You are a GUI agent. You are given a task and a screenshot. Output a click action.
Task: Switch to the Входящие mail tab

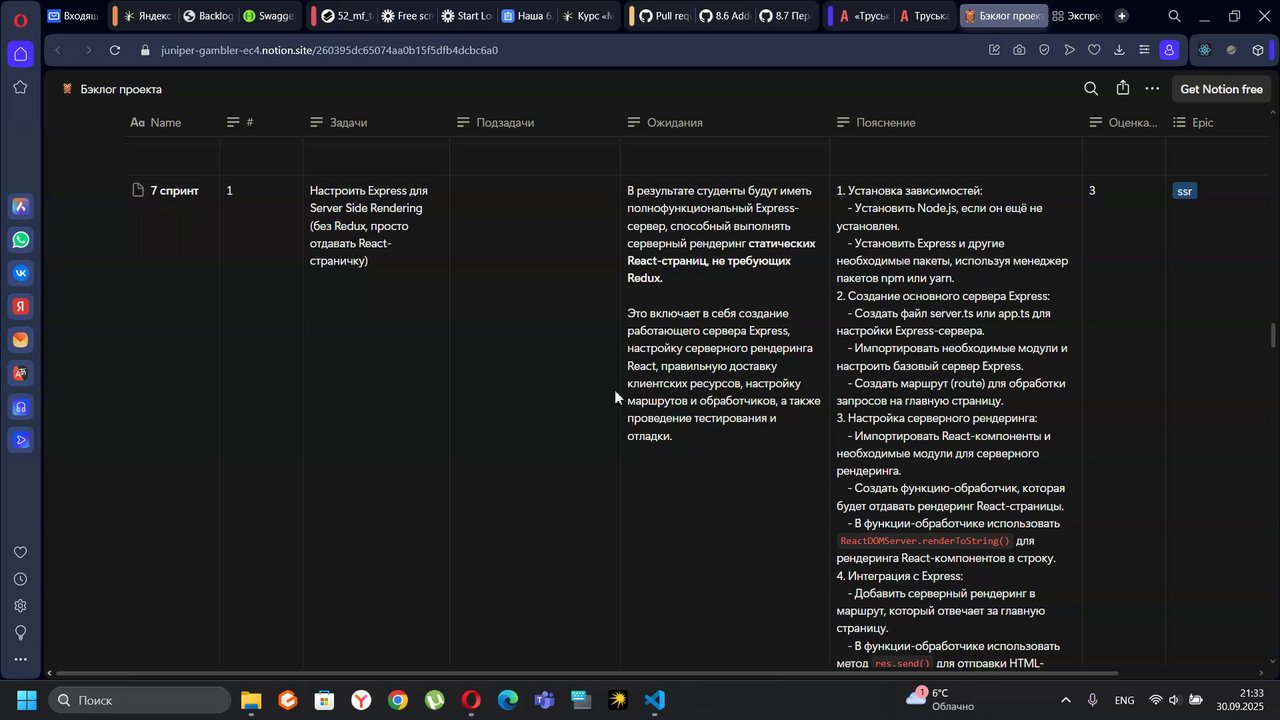coord(72,16)
